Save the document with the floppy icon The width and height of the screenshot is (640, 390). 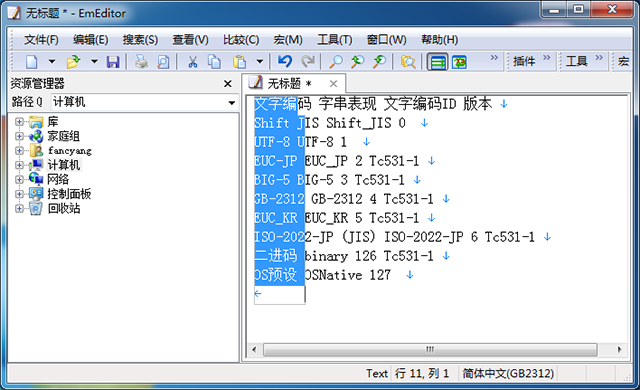pyautogui.click(x=113, y=62)
